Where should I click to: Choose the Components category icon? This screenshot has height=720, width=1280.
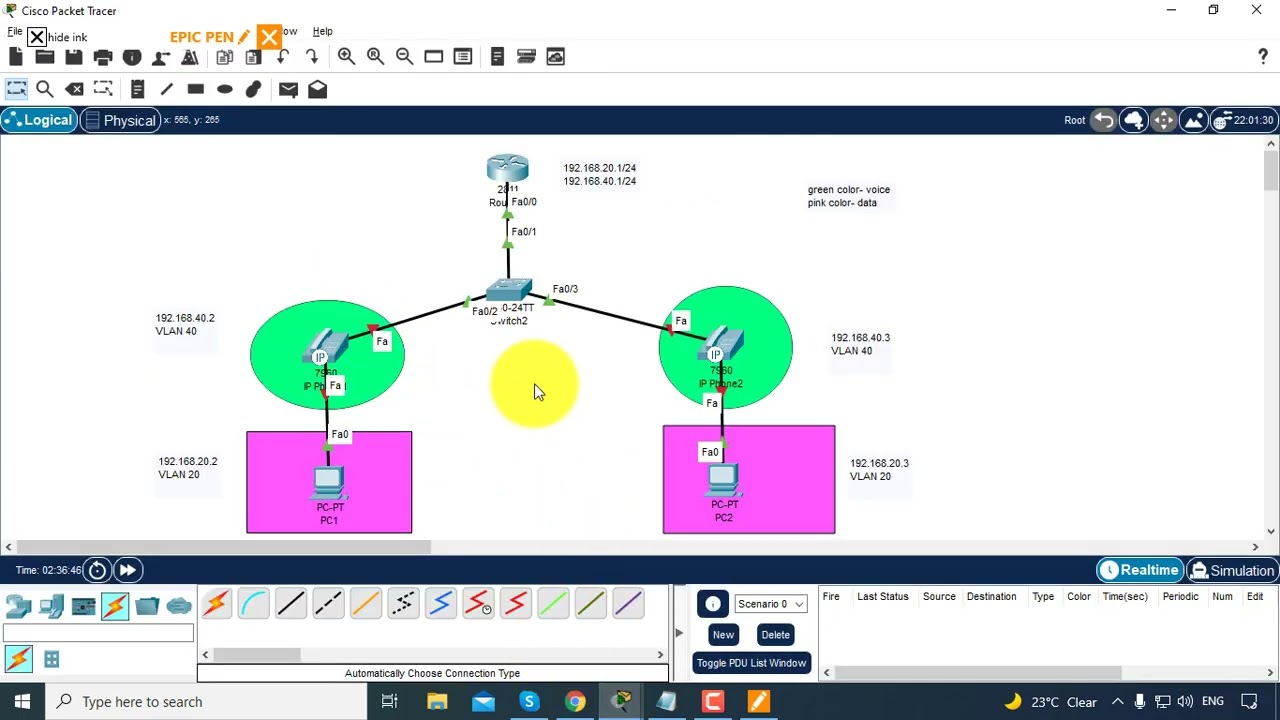(x=84, y=606)
